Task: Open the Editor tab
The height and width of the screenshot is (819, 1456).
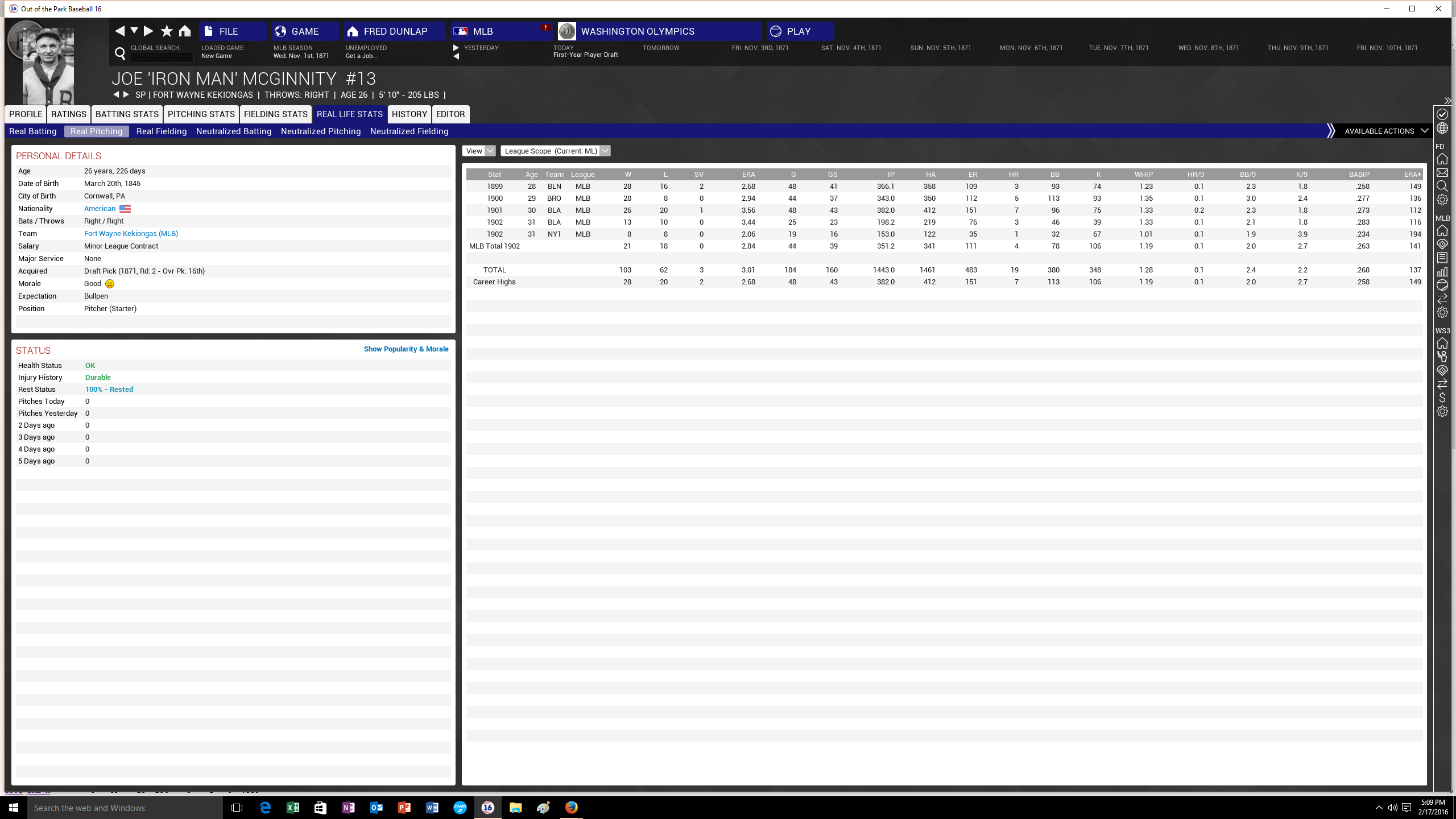Action: point(450,114)
